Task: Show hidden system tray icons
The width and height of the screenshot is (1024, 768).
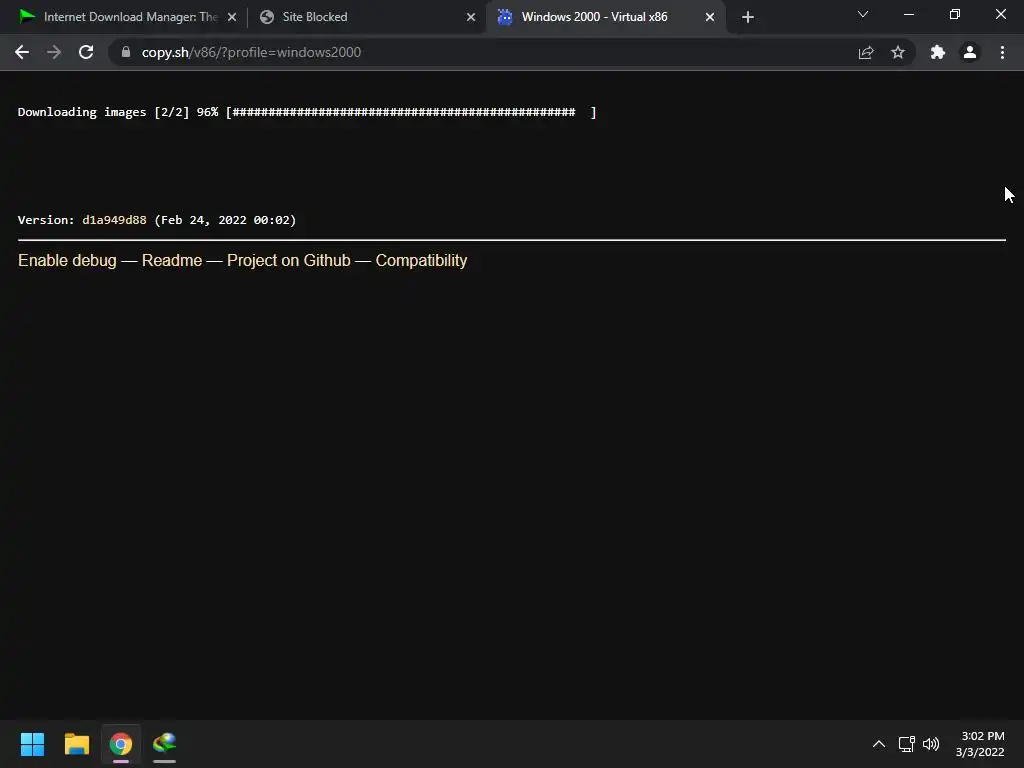Action: [879, 744]
